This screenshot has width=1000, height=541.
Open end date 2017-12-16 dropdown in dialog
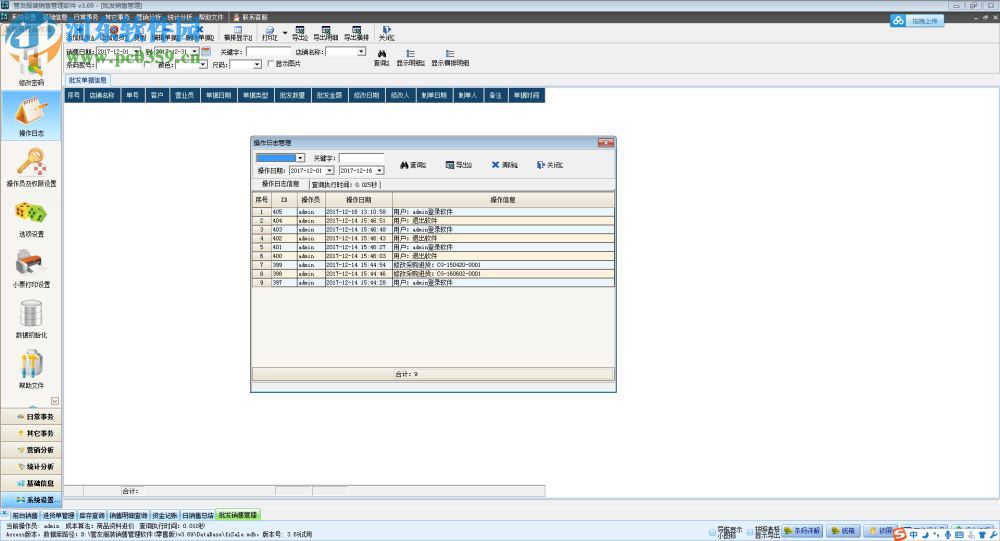[379, 170]
